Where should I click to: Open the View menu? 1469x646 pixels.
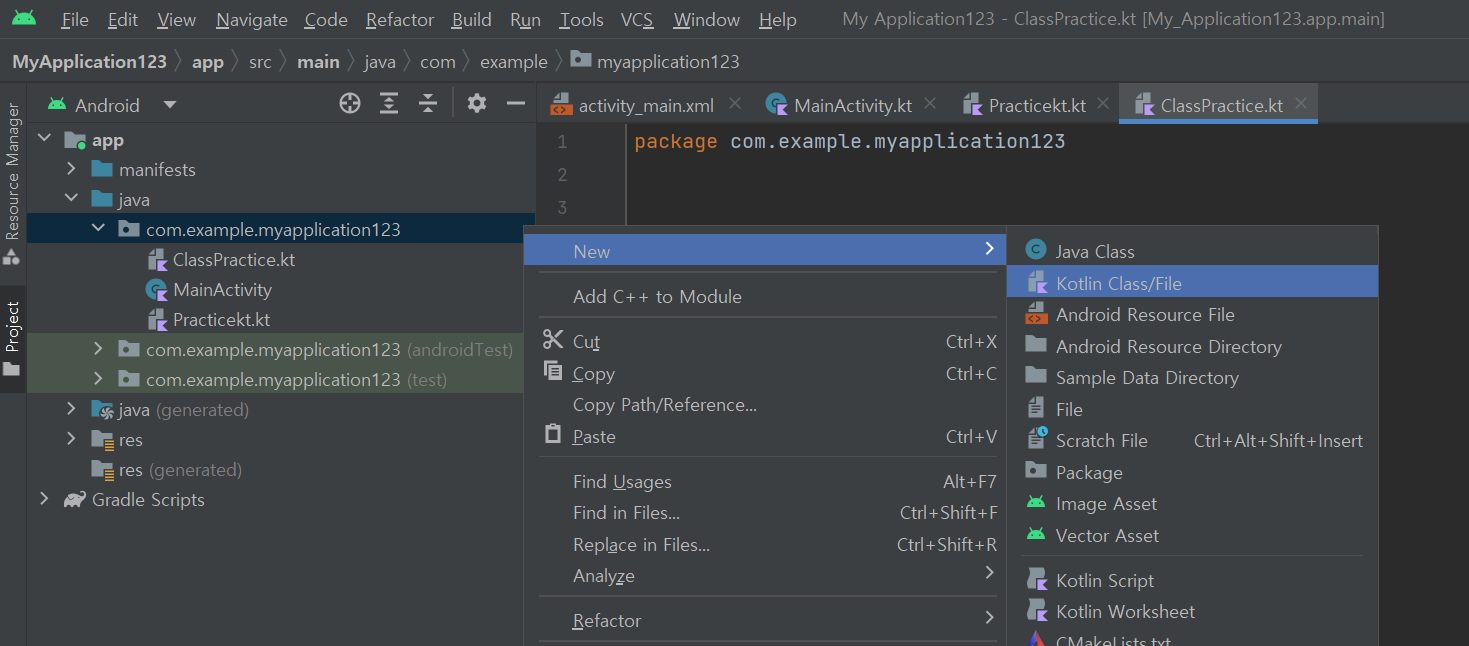pos(177,20)
